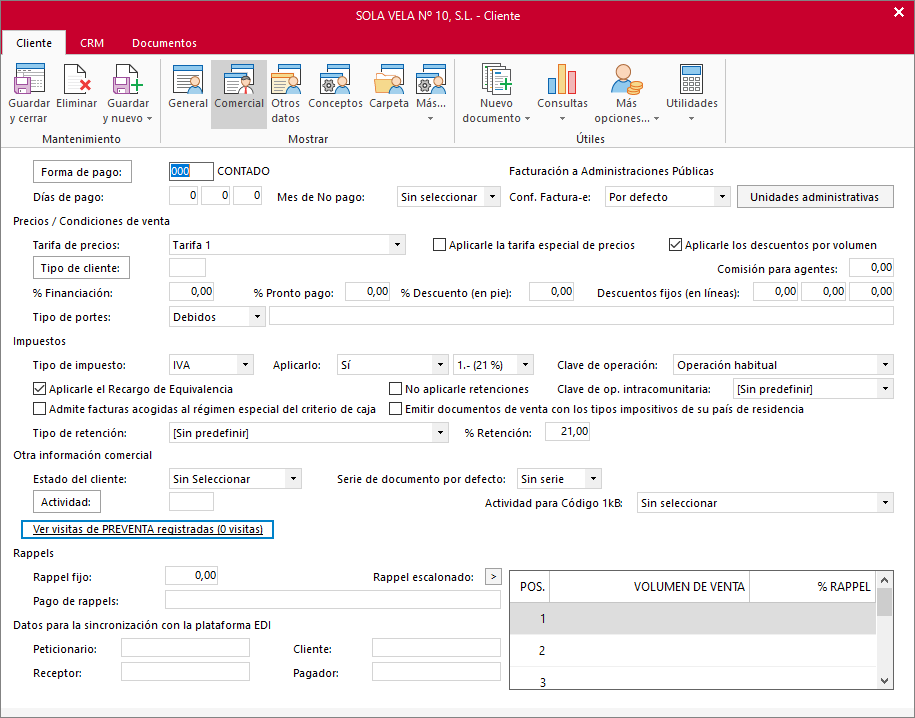Click the Eliminar icon

click(x=76, y=79)
